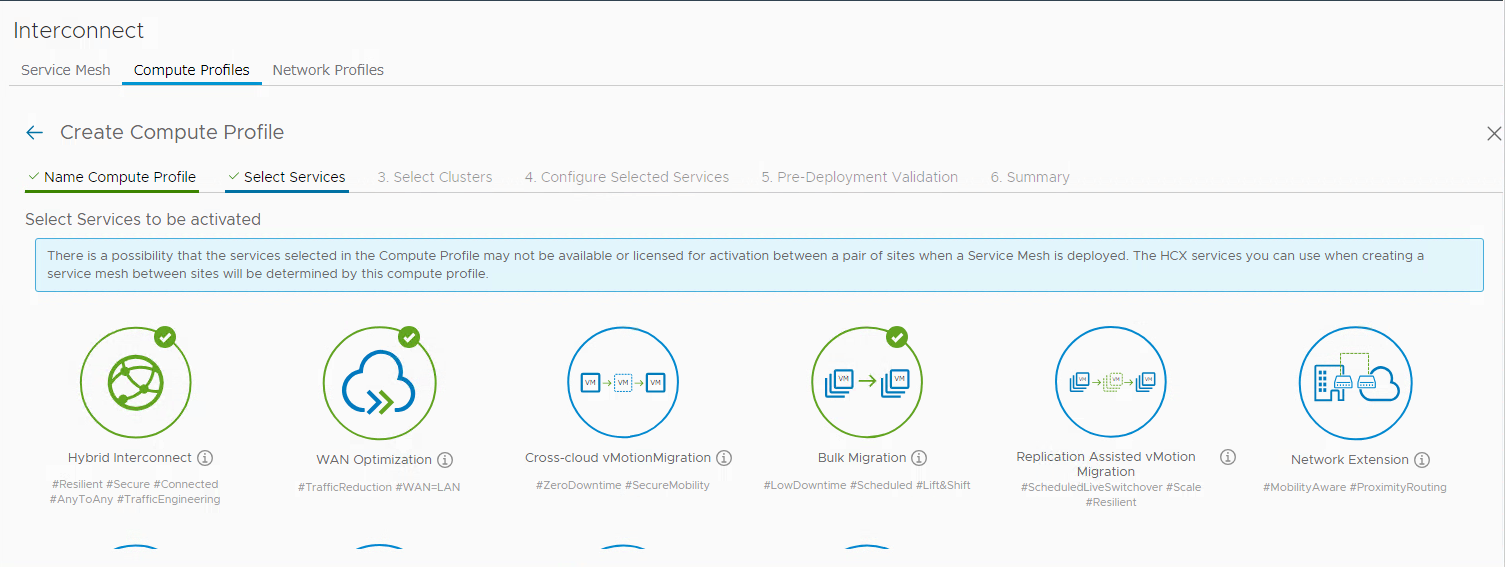
Task: Select the Network Extension service icon
Action: coord(1355,383)
